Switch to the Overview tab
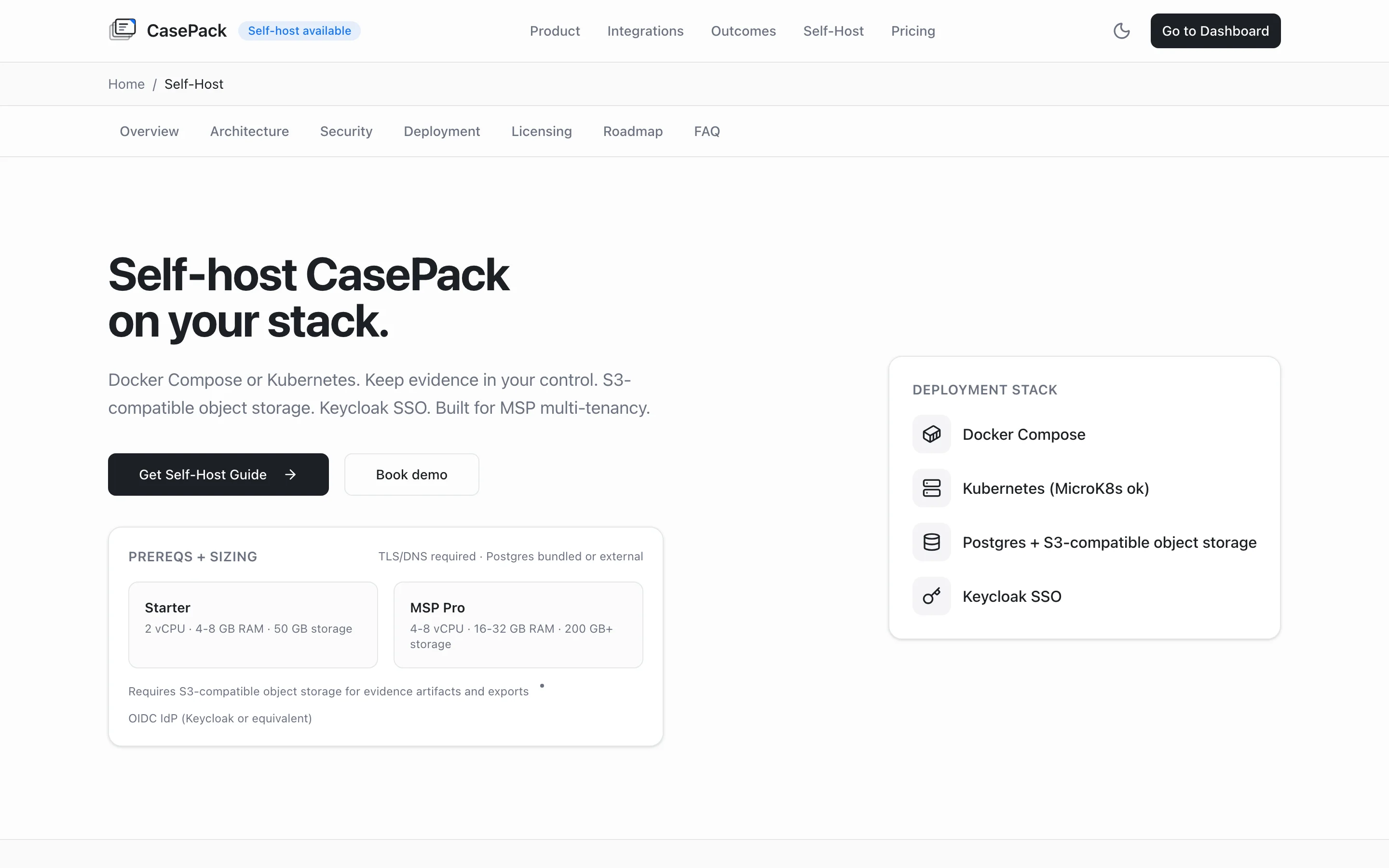 (x=149, y=131)
